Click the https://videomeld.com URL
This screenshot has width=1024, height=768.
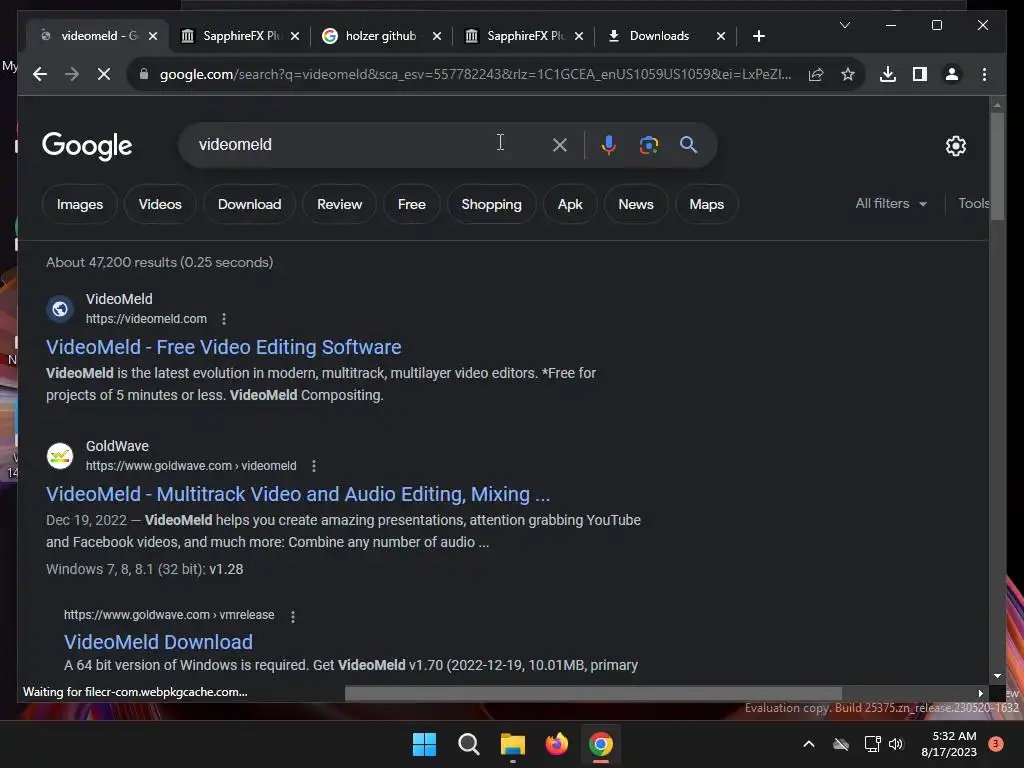coord(146,319)
